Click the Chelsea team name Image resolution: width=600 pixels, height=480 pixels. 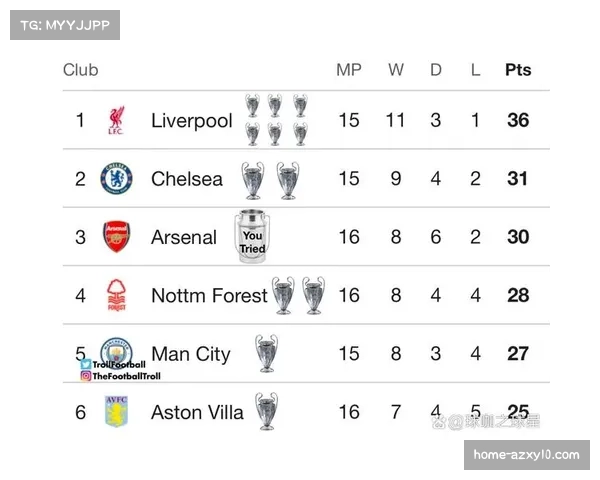pos(187,179)
